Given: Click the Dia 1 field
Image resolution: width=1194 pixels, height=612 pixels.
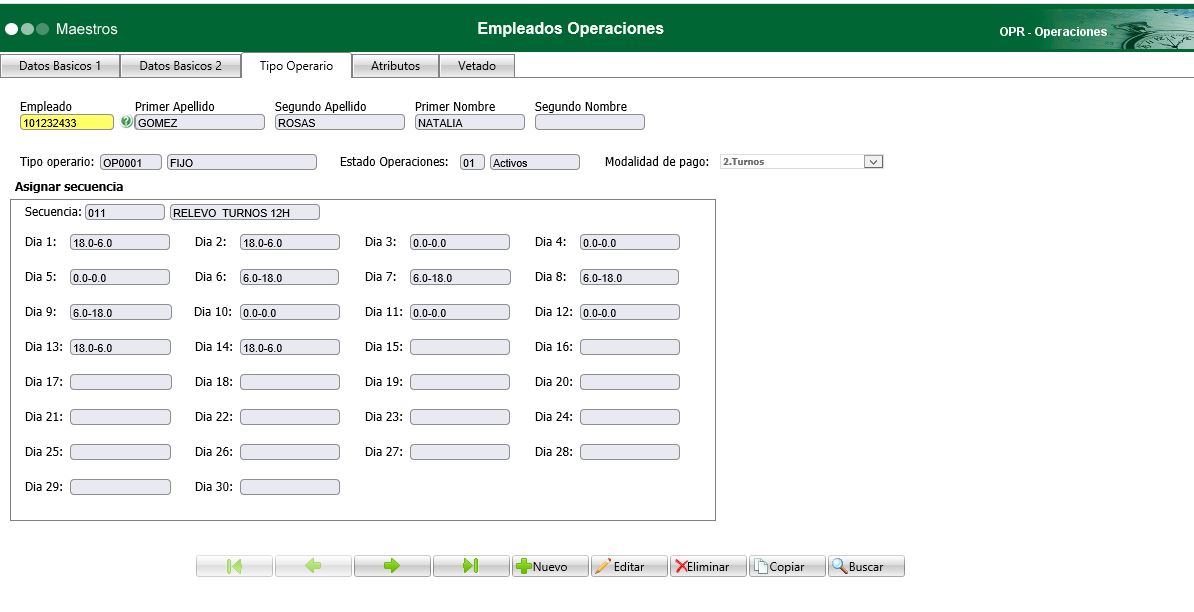Looking at the screenshot, I should [120, 242].
